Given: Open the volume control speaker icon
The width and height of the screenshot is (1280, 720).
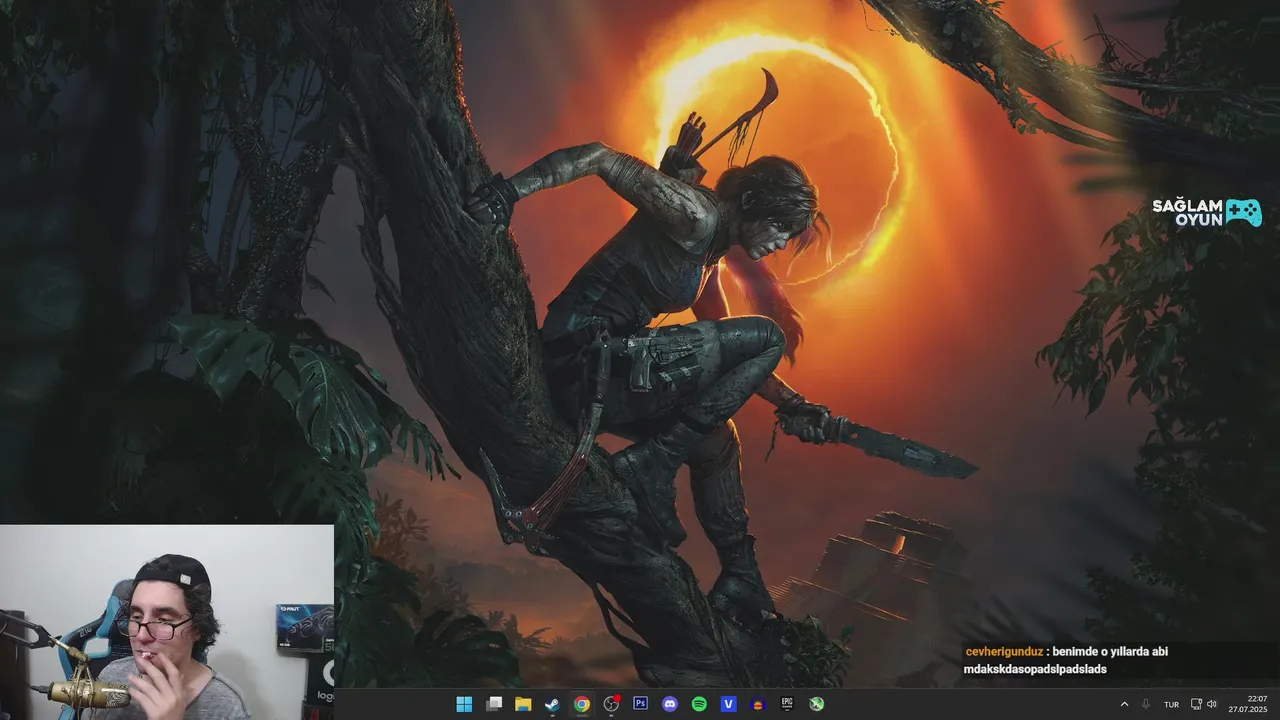Looking at the screenshot, I should [1212, 704].
